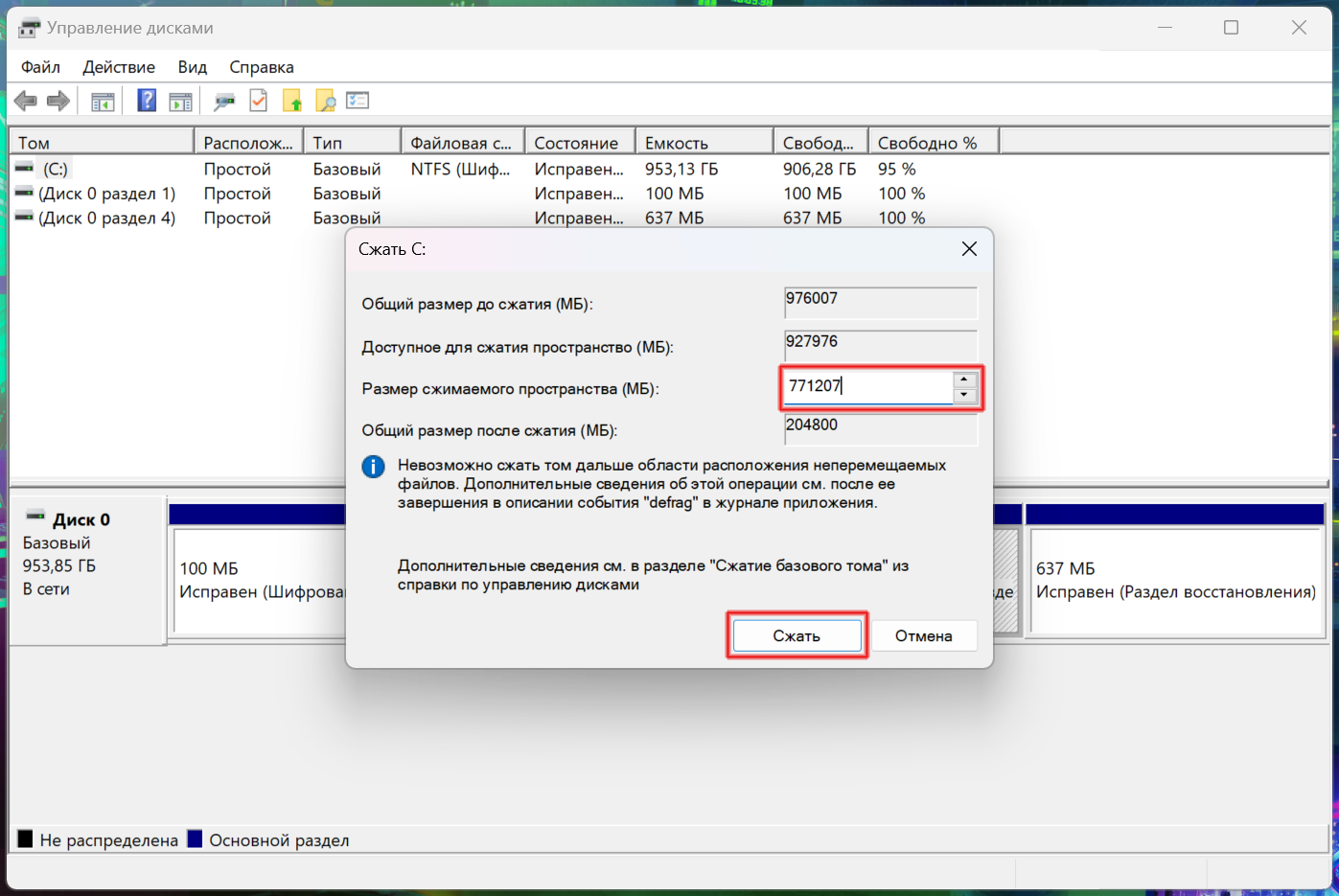The width and height of the screenshot is (1339, 896).
Task: Click the drive icon beside Диск 0 раздел 1
Action: click(24, 194)
